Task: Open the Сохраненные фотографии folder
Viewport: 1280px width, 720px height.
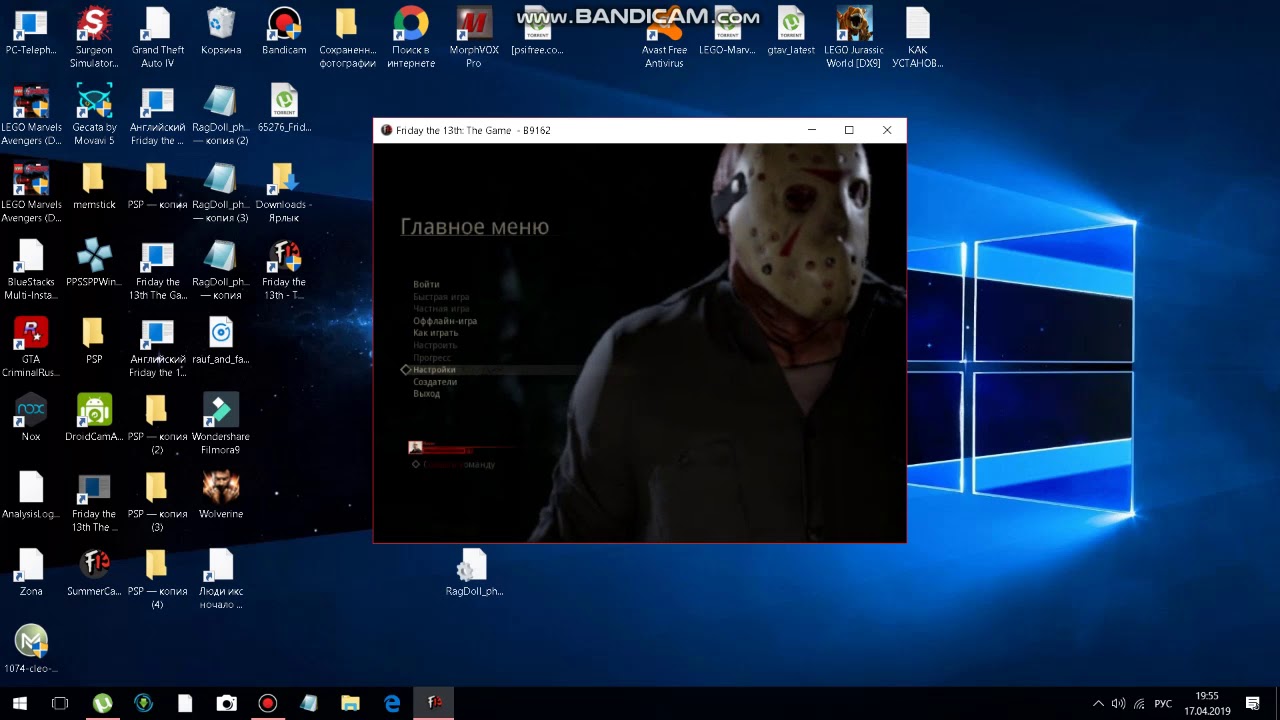Action: click(x=347, y=38)
